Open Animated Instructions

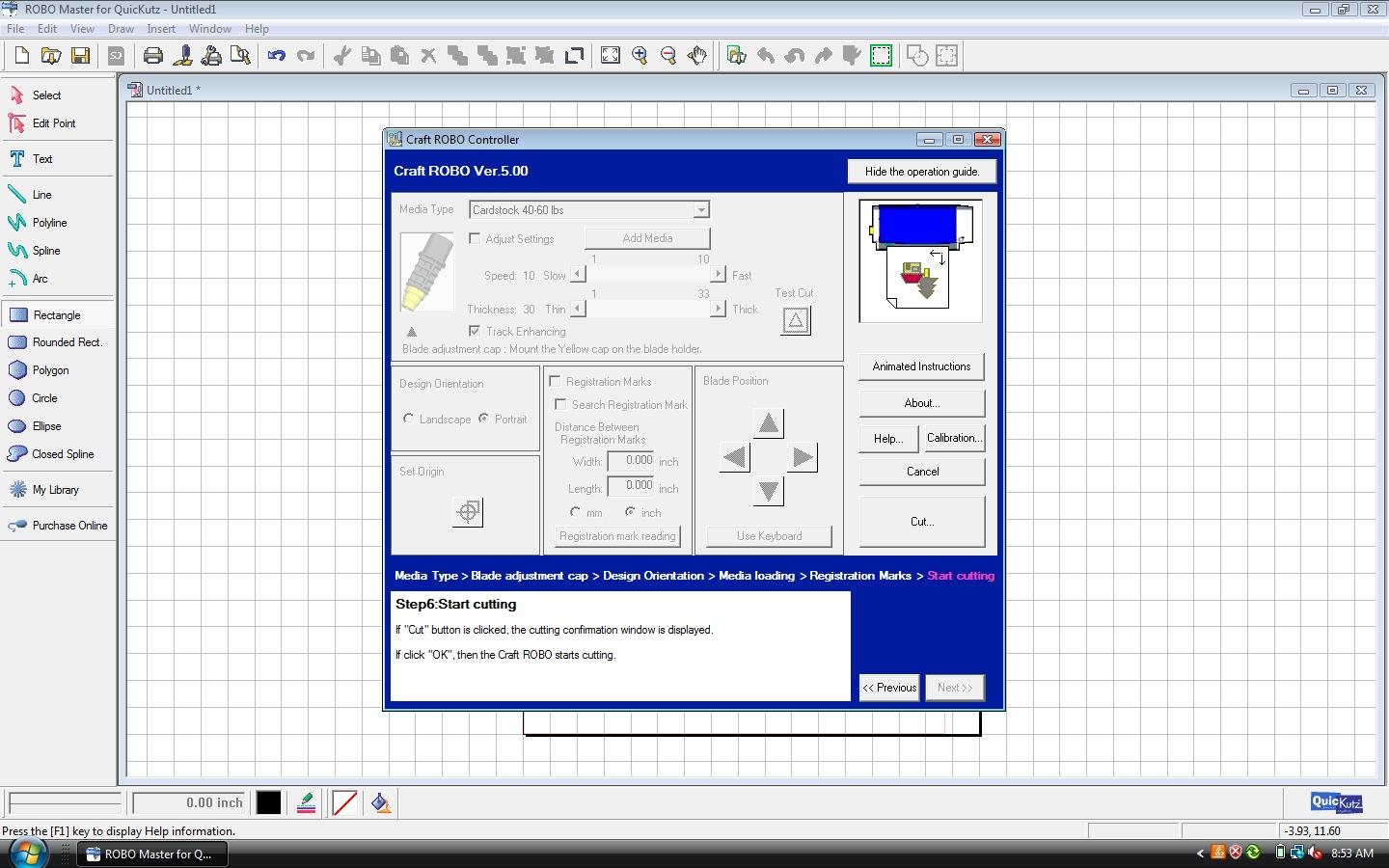pos(921,366)
